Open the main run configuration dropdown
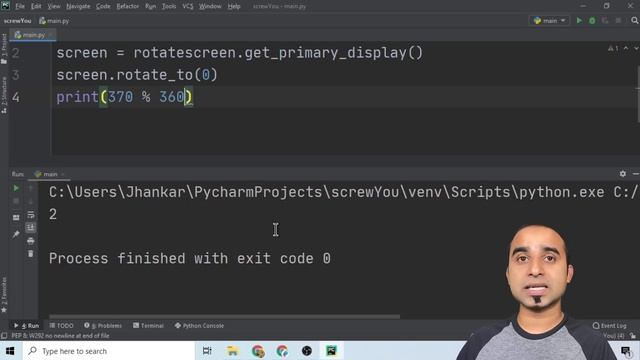The height and width of the screenshot is (360, 640). (x=549, y=20)
